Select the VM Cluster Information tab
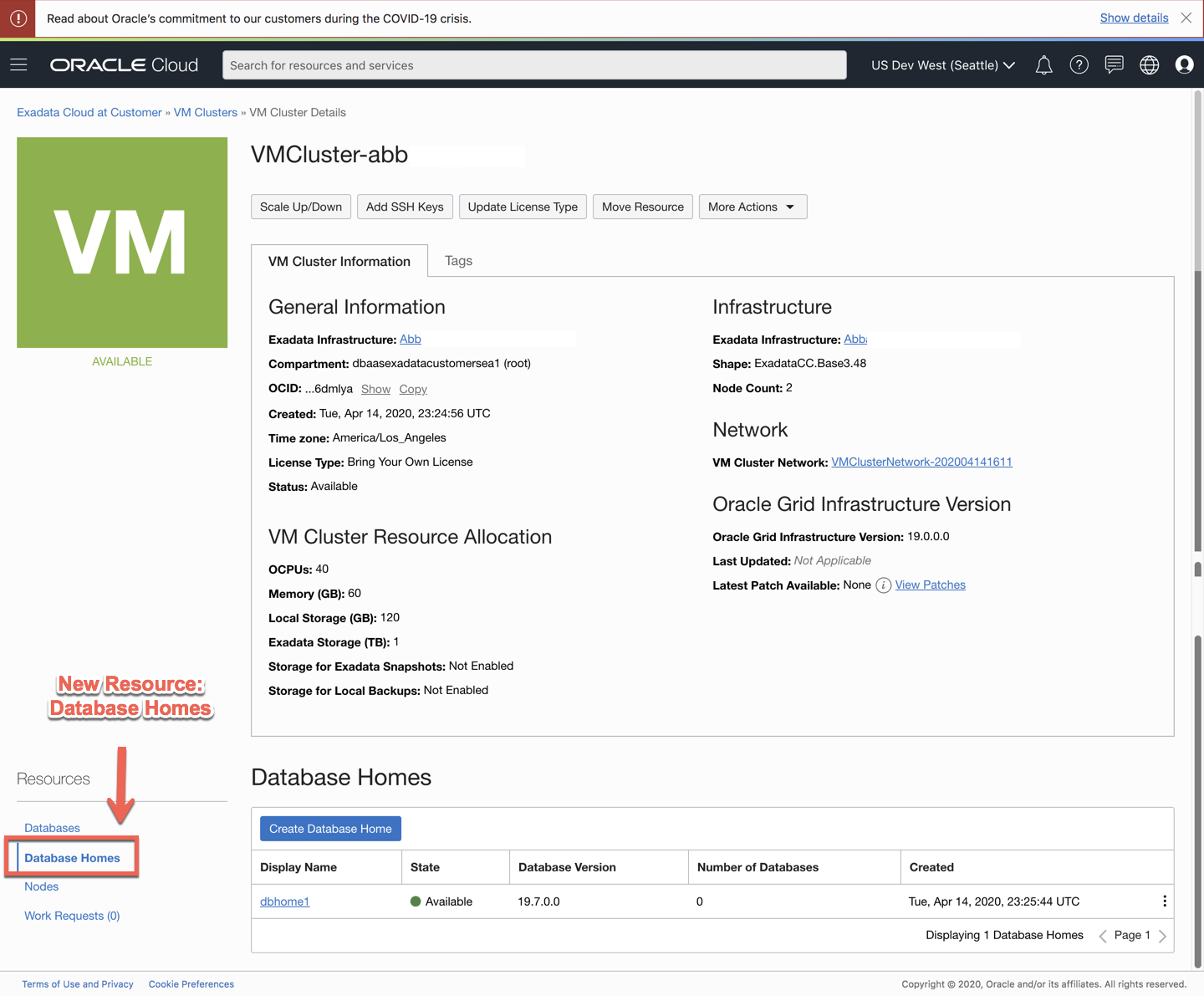The width and height of the screenshot is (1204, 996). (339, 261)
